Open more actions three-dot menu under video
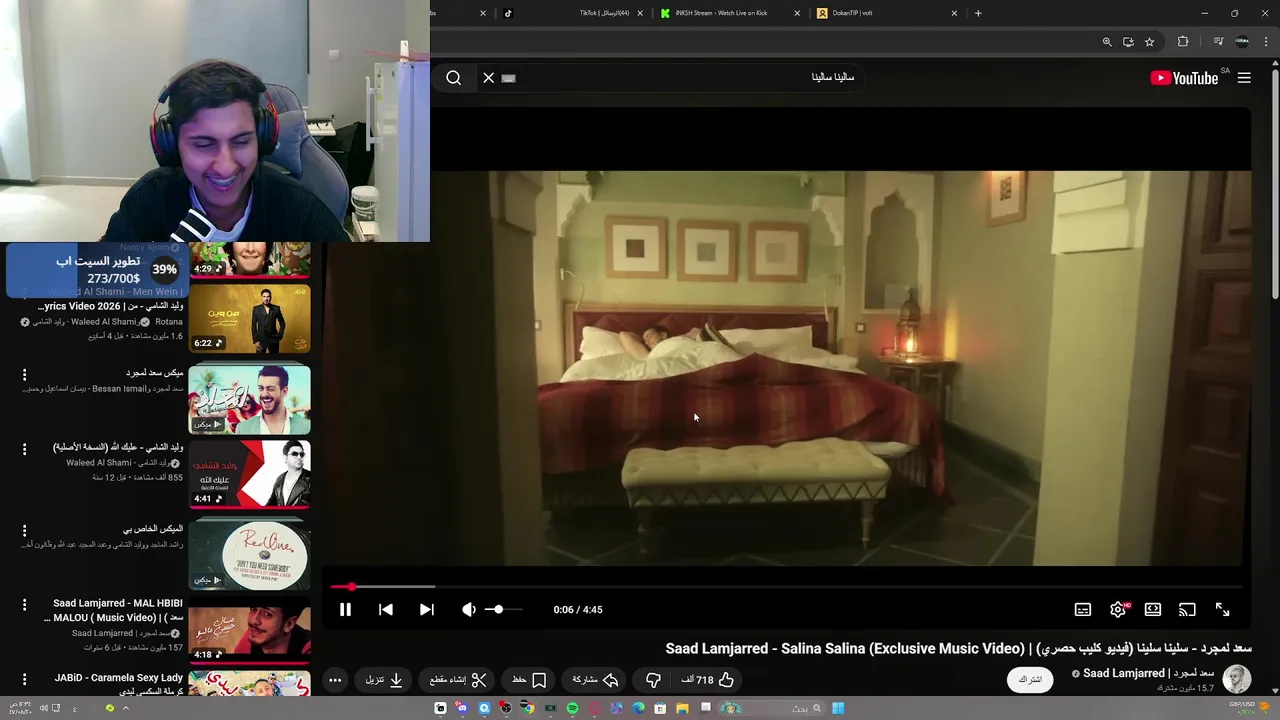 (x=335, y=680)
